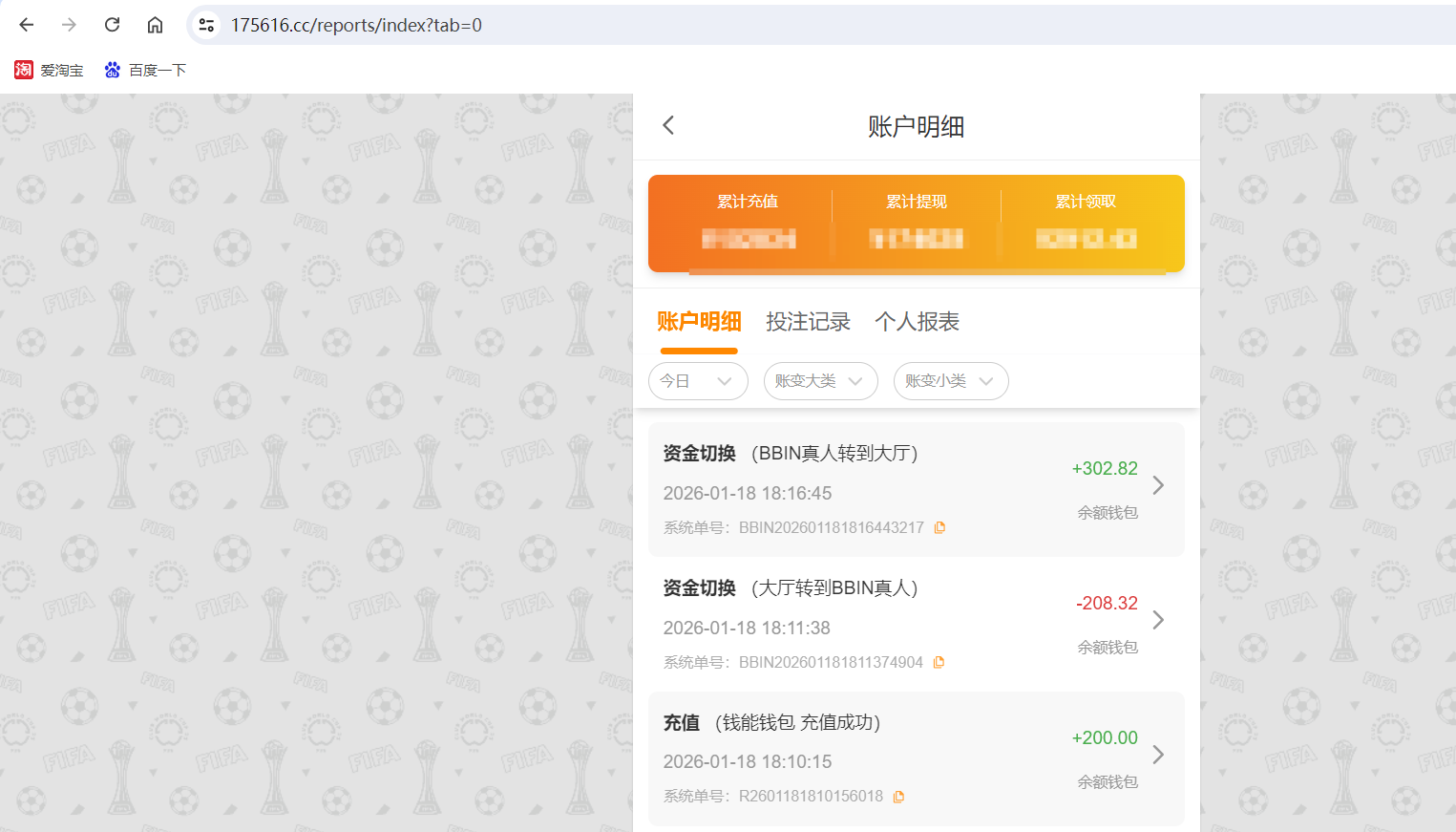Click the back arrow on 账户明细 page
The width and height of the screenshot is (1456, 832).
[x=668, y=125]
